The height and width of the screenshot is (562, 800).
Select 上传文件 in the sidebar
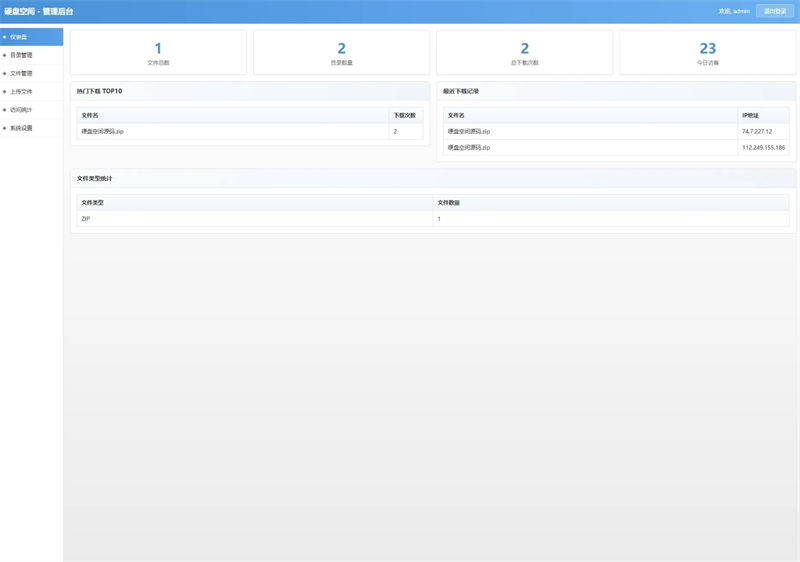(22, 91)
